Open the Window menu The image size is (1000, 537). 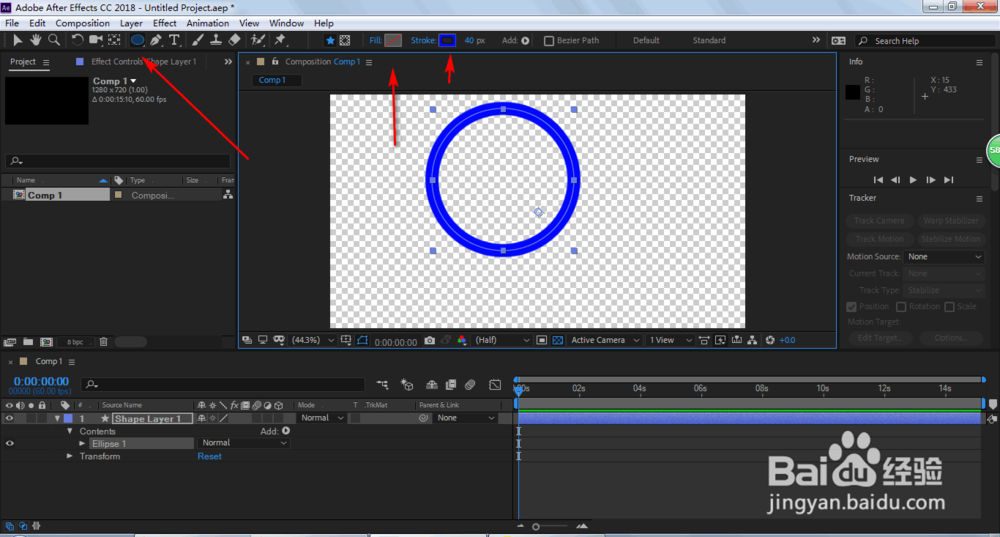pos(286,23)
